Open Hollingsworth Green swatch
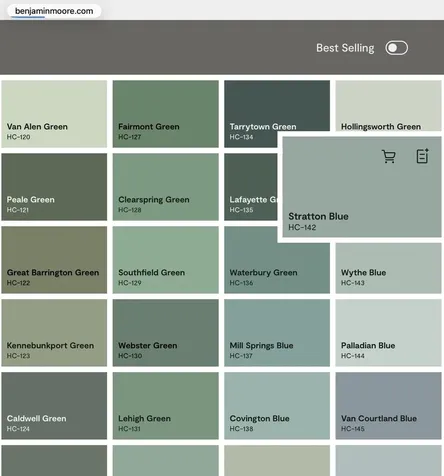This screenshot has height=476, width=444. 388,106
